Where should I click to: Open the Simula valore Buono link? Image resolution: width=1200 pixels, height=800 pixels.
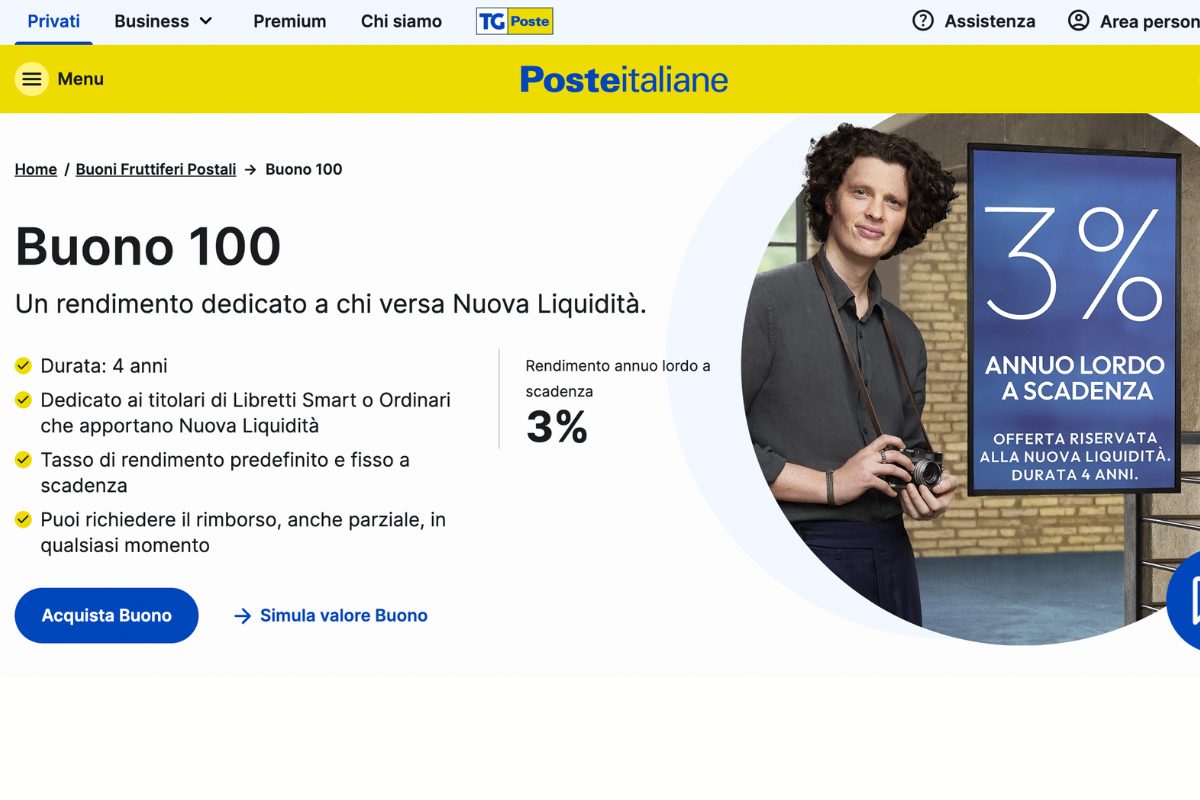(343, 616)
